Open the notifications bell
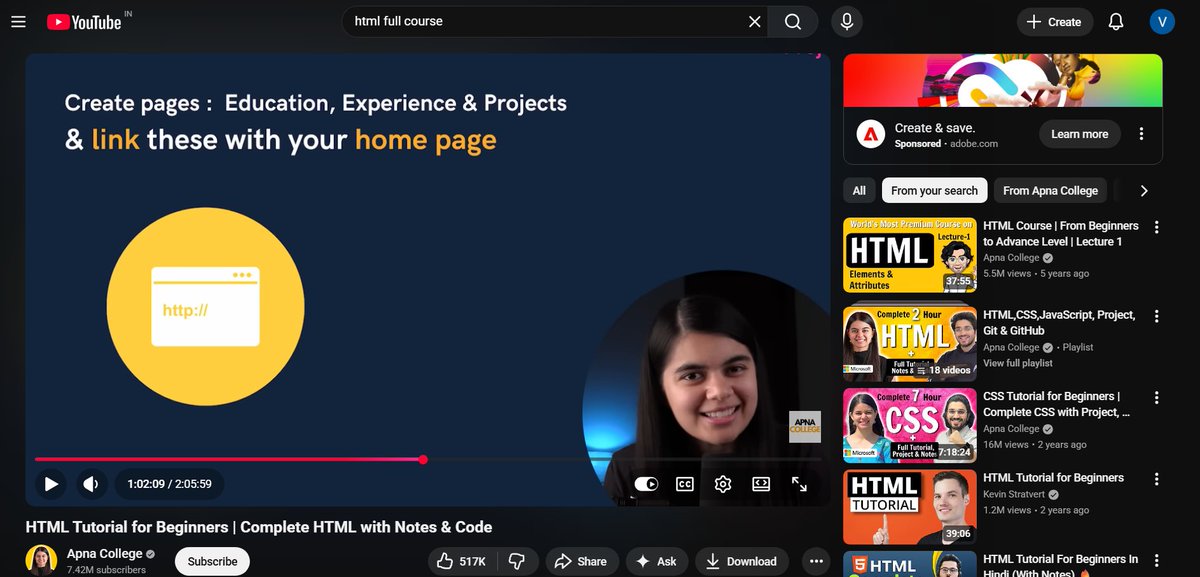 (1116, 21)
